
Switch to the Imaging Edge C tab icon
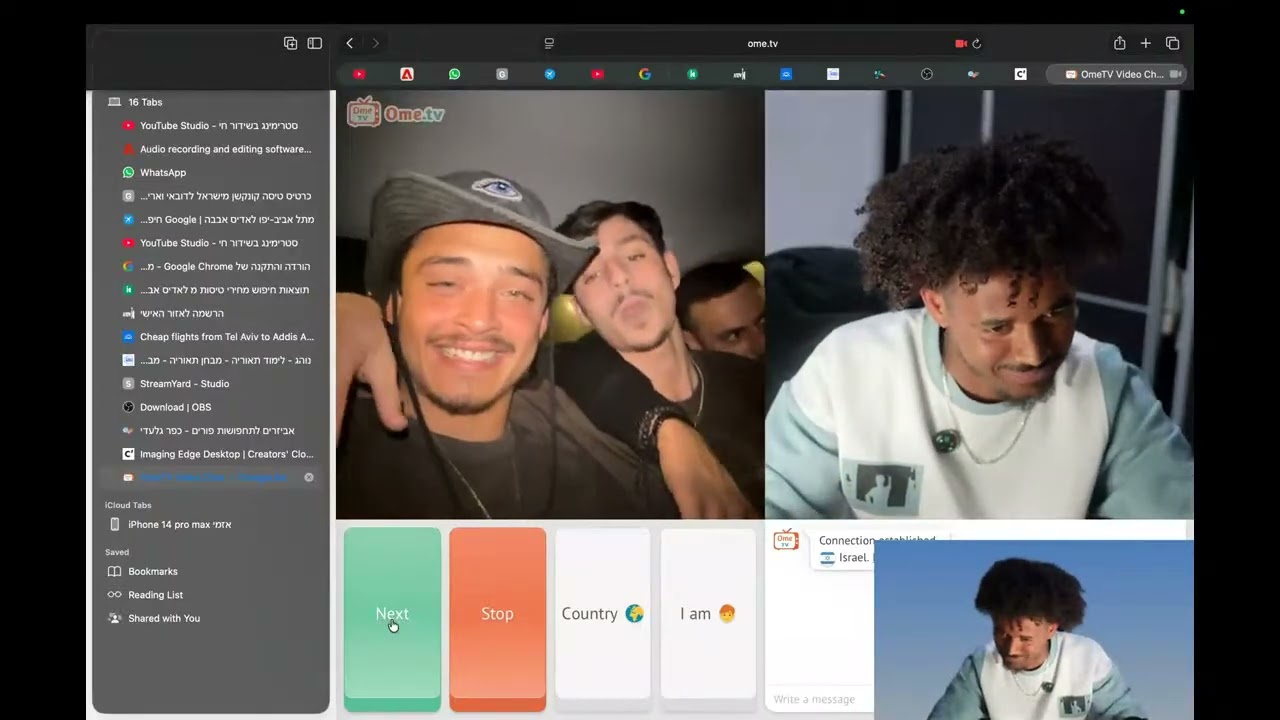coord(1020,74)
